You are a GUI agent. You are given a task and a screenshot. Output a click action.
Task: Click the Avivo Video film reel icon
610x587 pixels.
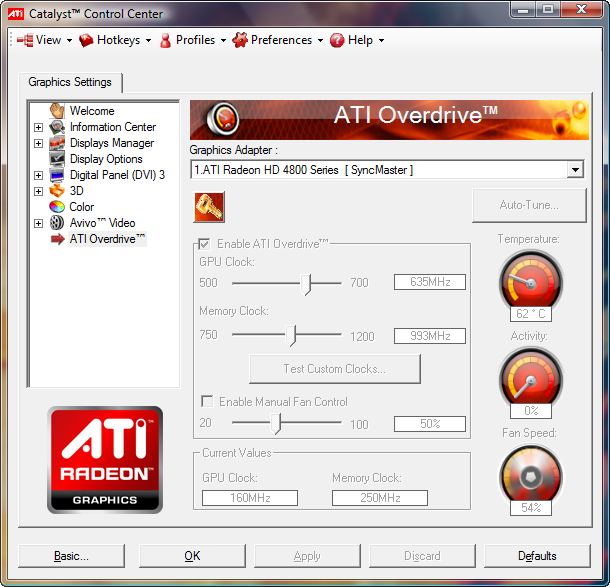[57, 223]
